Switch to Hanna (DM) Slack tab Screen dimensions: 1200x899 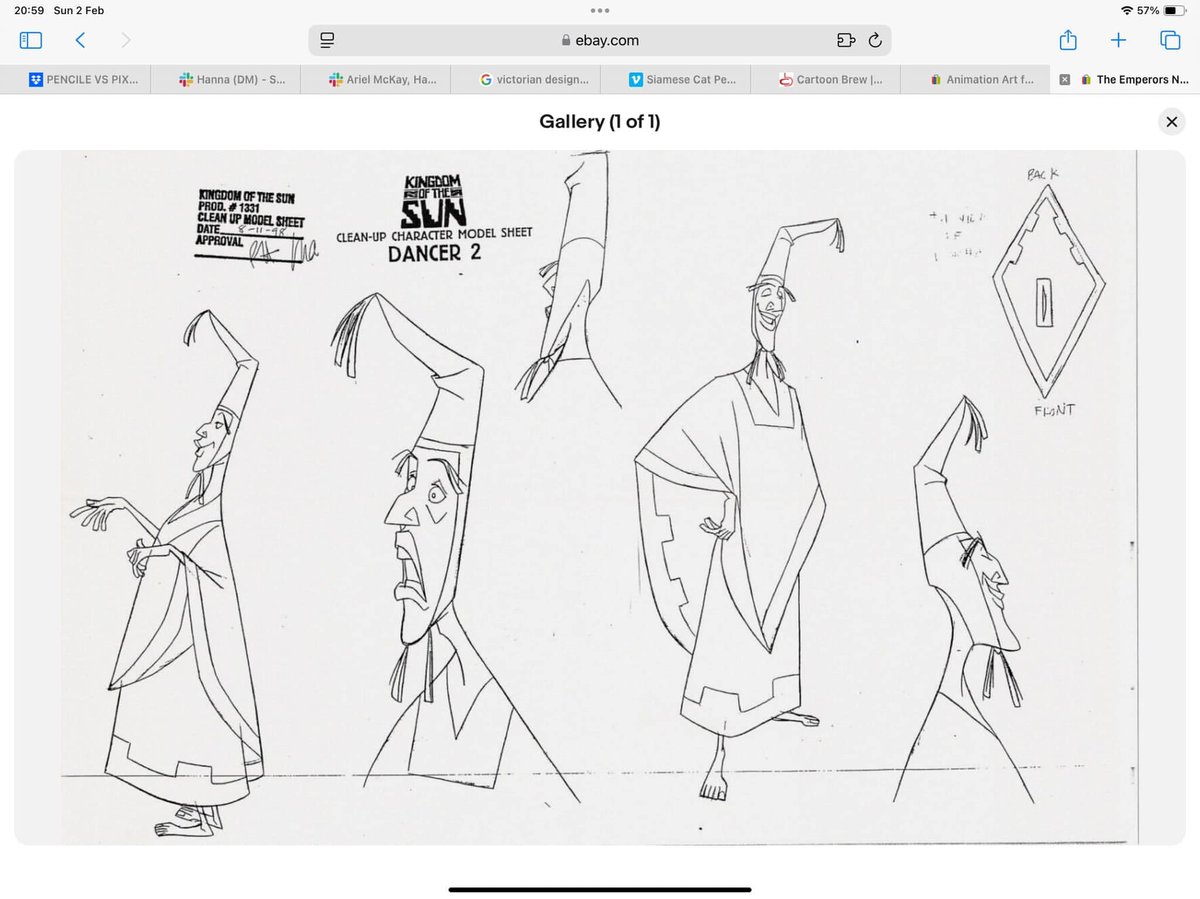click(225, 80)
